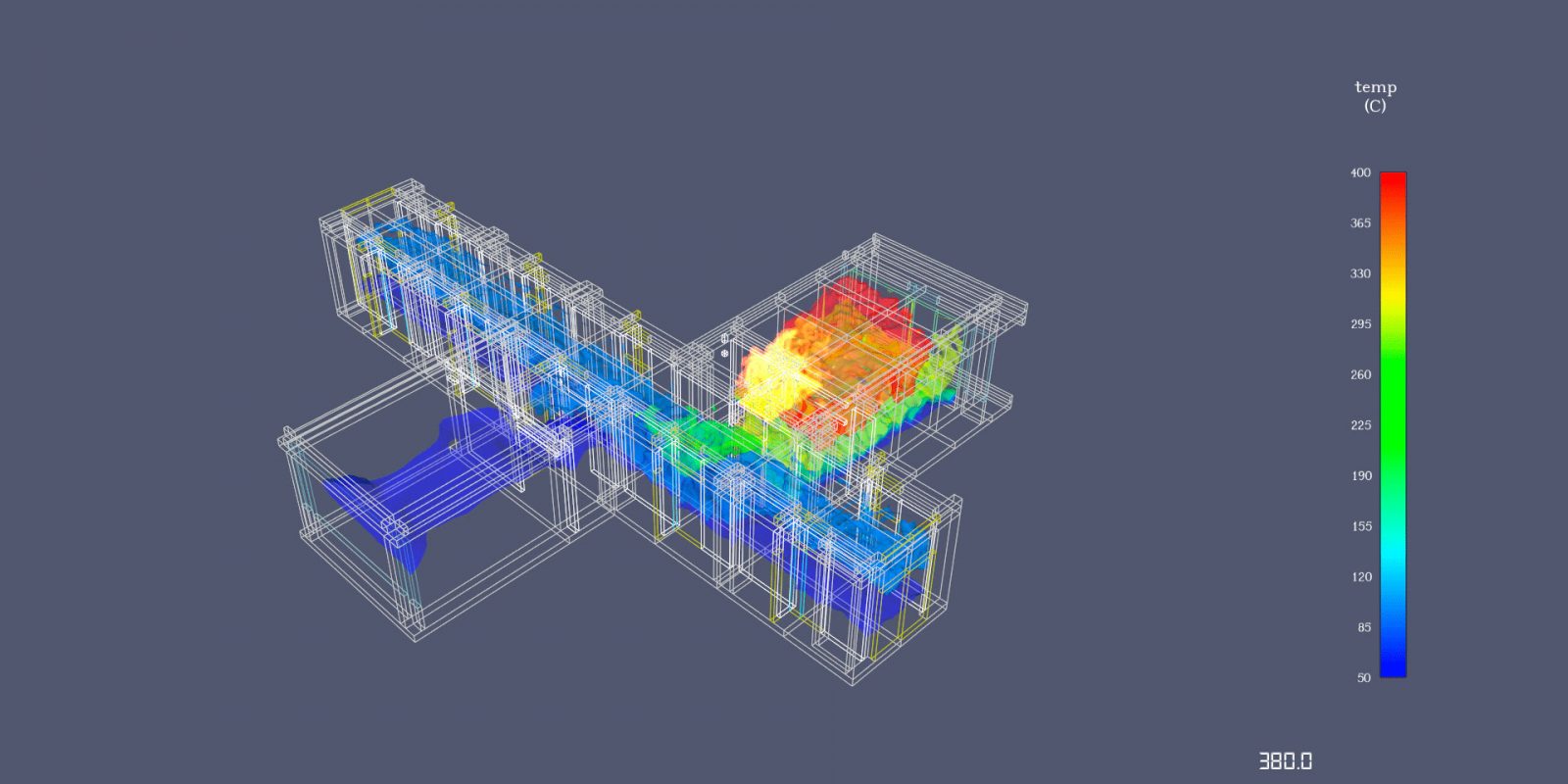Select the 155 tick label
This screenshot has width=1568, height=784.
(x=1361, y=526)
